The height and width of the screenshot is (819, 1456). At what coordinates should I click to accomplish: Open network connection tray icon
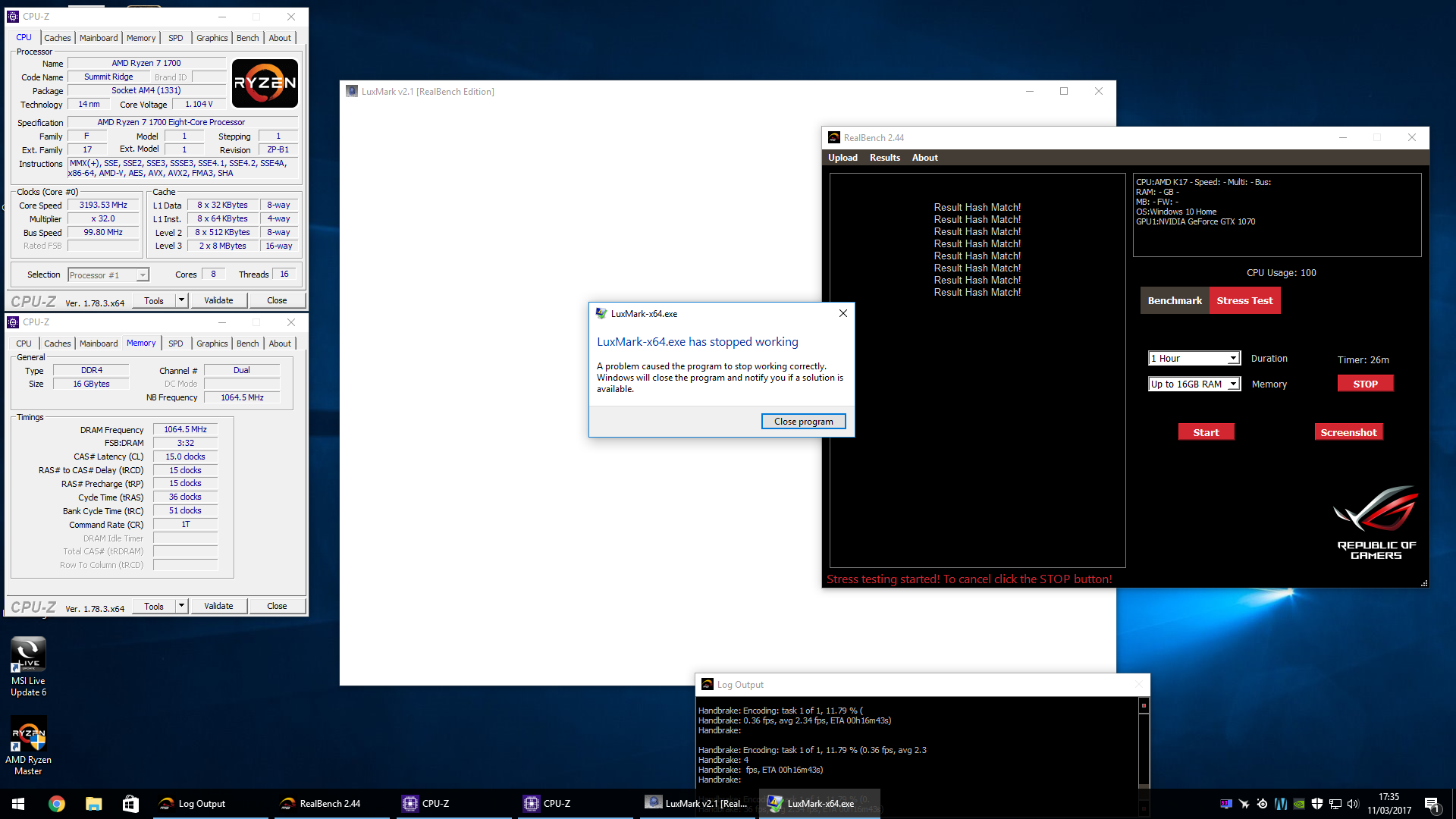tap(1335, 804)
